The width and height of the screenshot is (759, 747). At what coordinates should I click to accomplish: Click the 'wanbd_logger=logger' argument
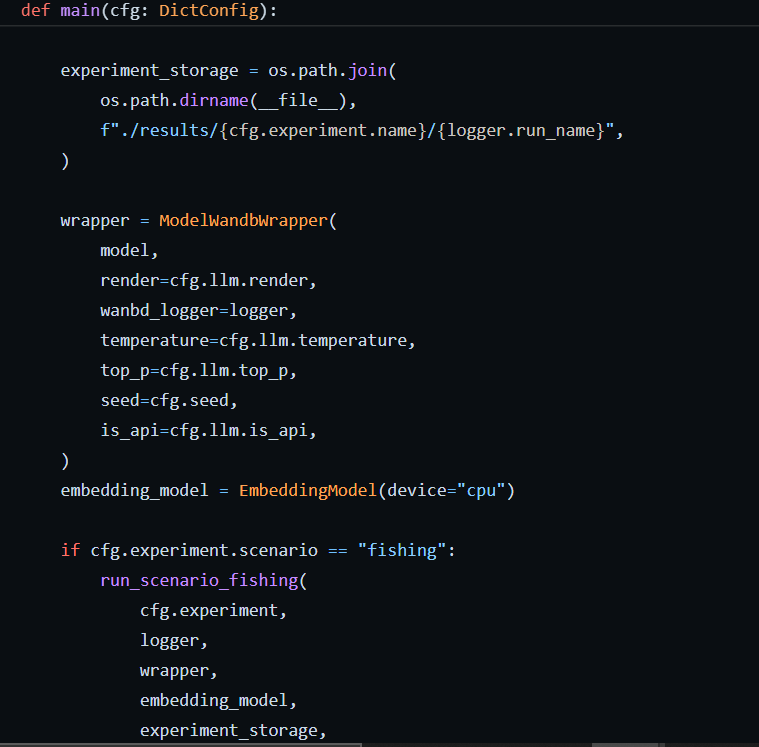click(x=194, y=311)
